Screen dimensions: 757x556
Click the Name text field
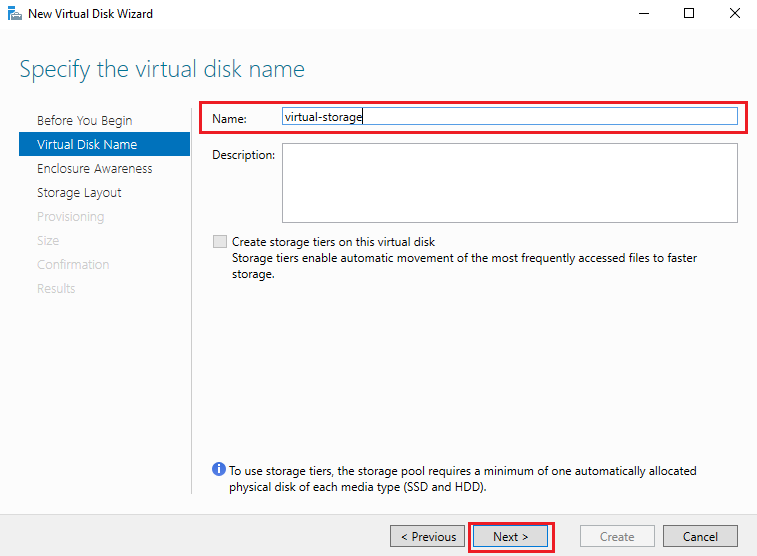click(x=509, y=116)
